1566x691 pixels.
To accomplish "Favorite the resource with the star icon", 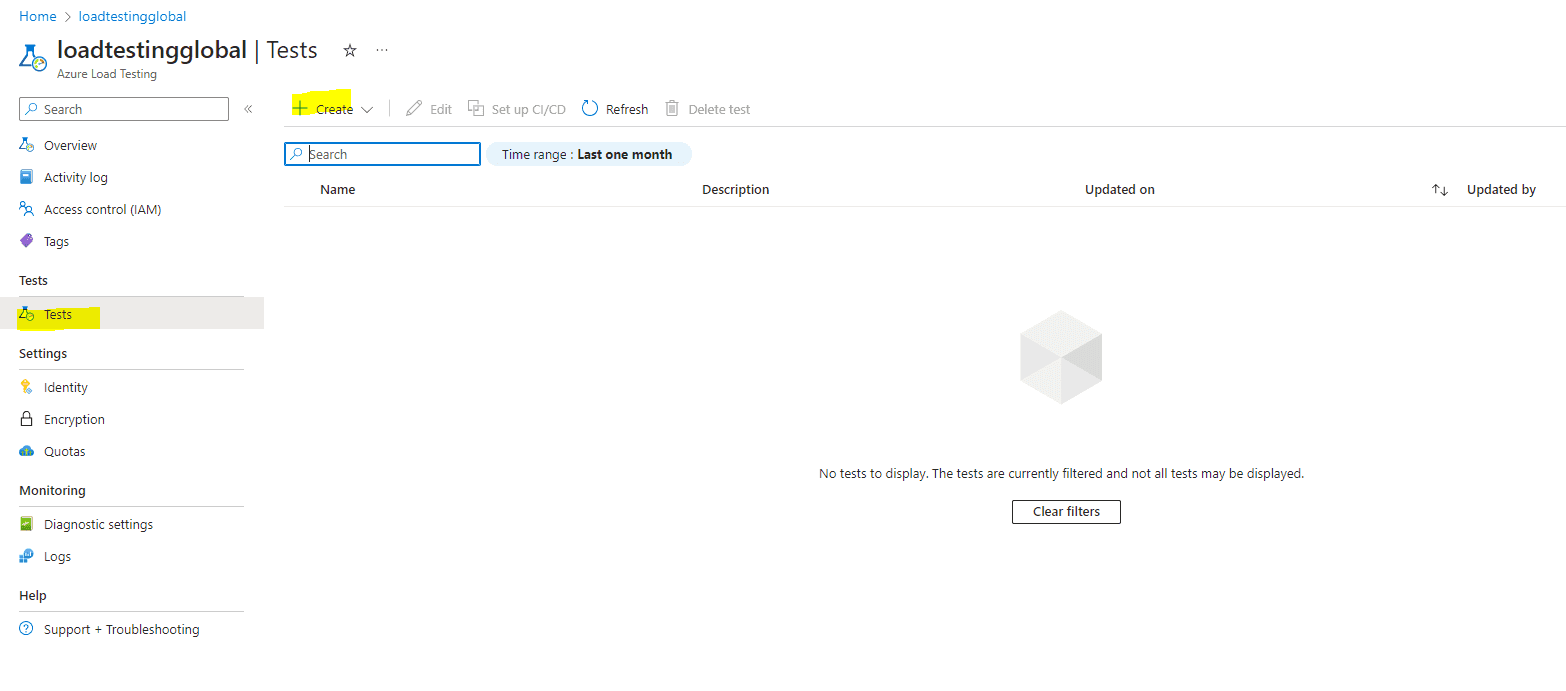I will click(350, 50).
